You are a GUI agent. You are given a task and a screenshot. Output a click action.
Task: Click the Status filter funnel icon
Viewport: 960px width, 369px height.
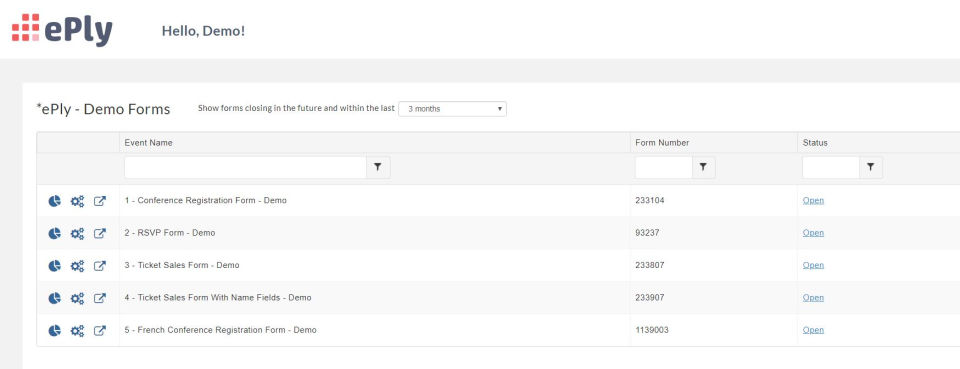871,167
